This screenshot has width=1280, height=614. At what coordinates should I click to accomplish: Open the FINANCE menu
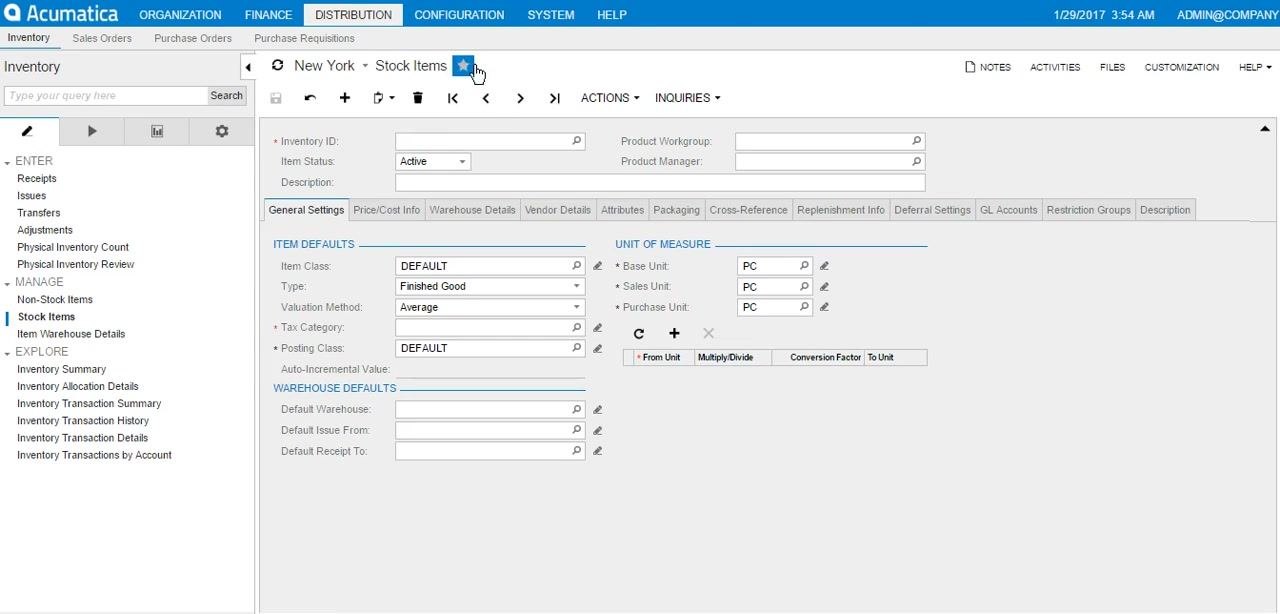[x=268, y=15]
